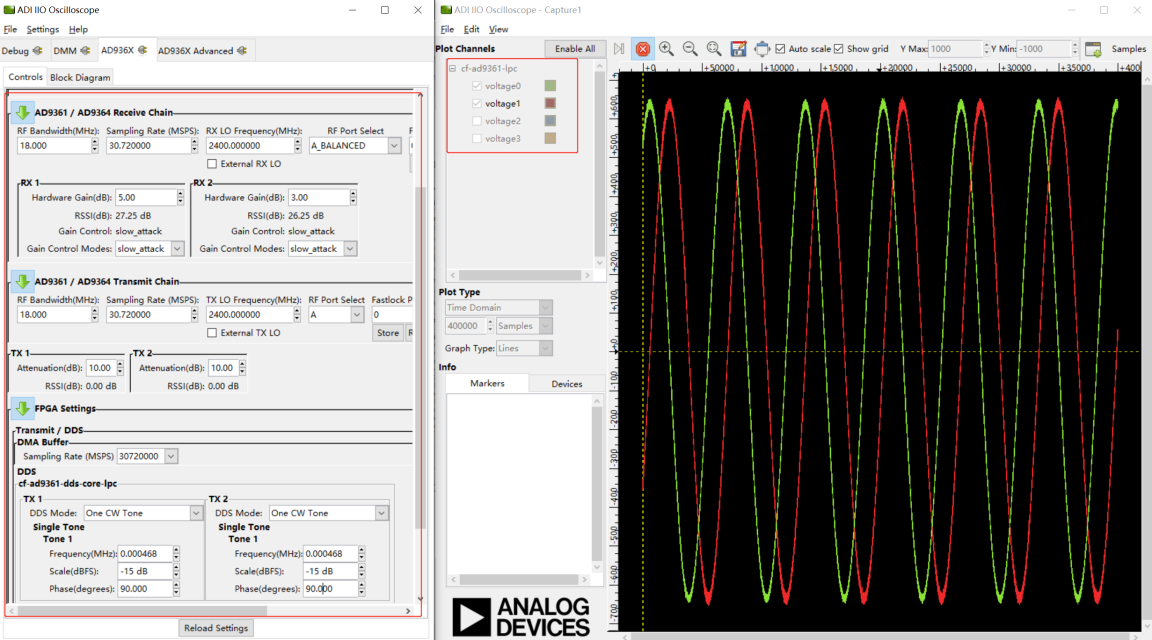This screenshot has height=640, width=1152.
Task: Uncheck the Auto scale checkbox
Action: 781,49
